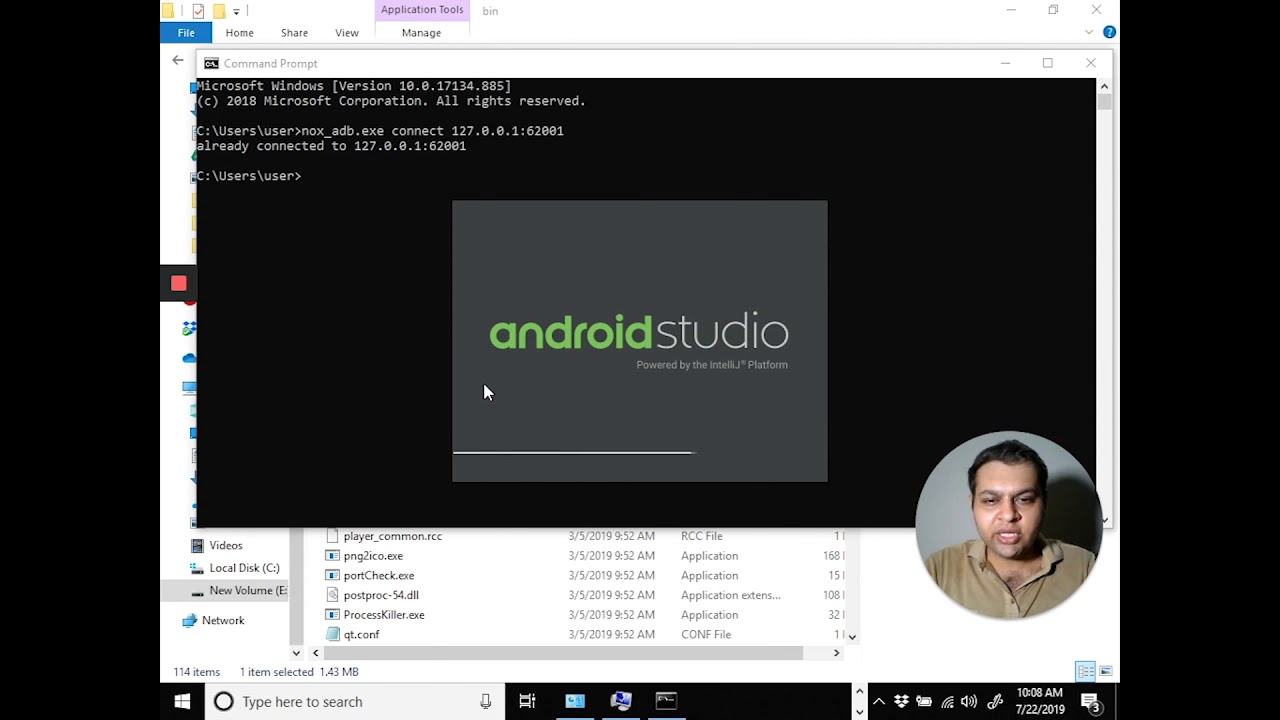
Task: Open the taskbar clock and date
Action: click(1040, 701)
